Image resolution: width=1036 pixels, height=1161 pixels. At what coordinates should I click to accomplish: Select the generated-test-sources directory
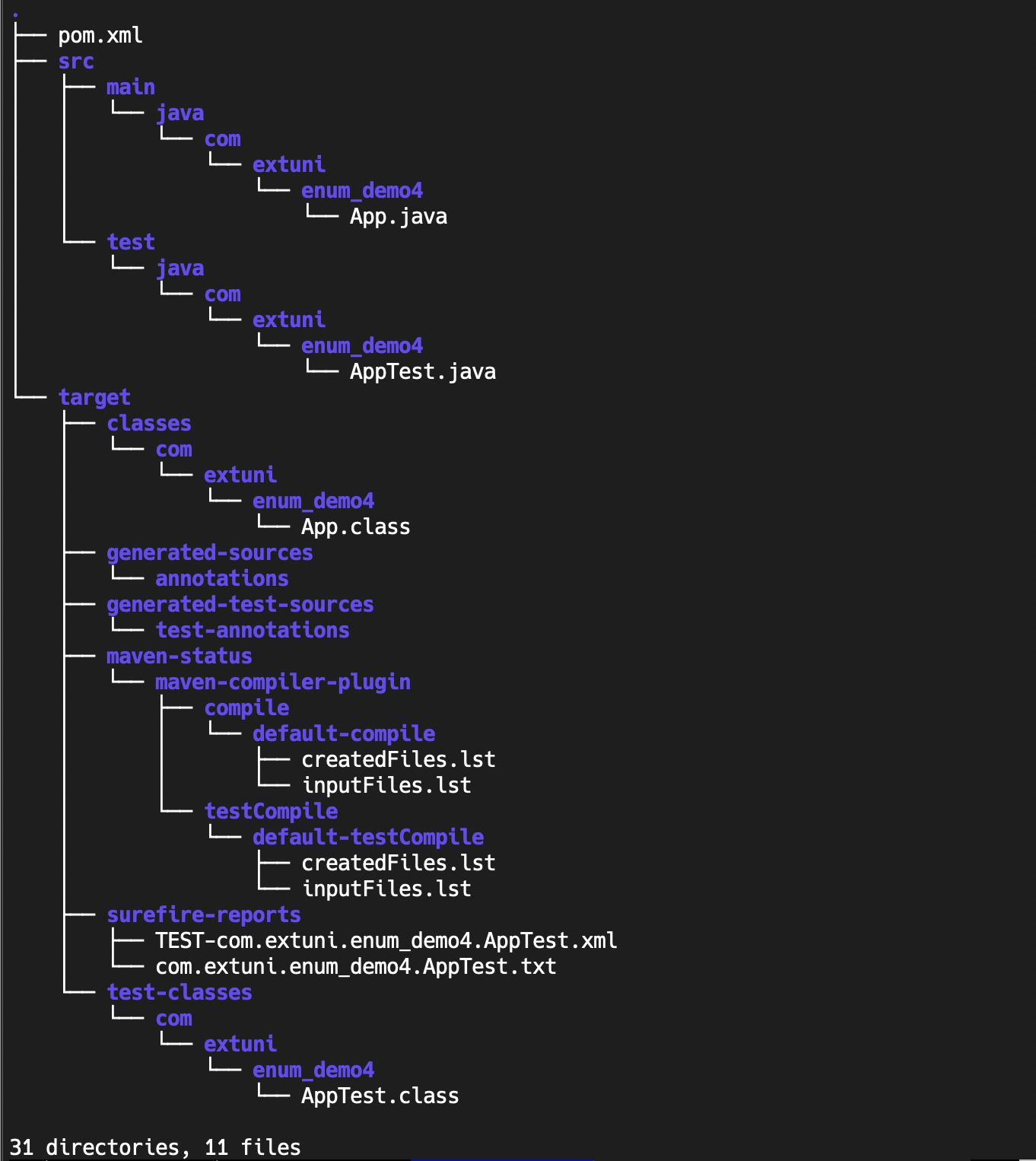click(239, 604)
